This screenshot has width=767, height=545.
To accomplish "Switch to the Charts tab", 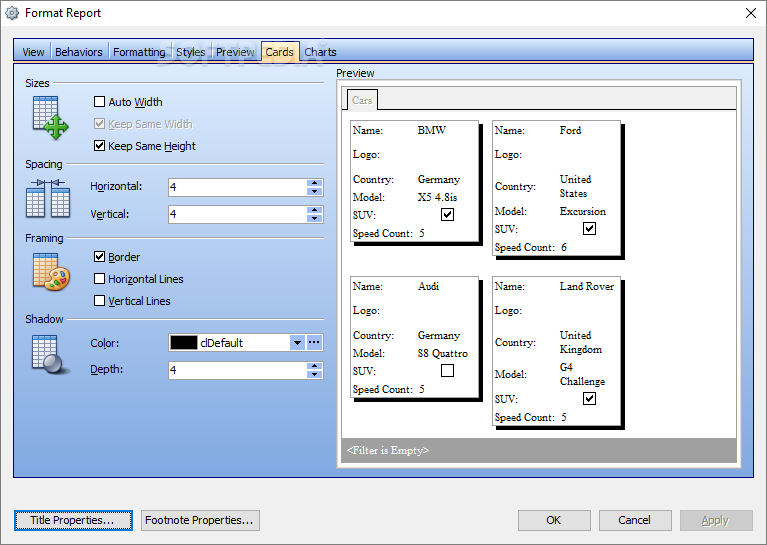I will (320, 52).
